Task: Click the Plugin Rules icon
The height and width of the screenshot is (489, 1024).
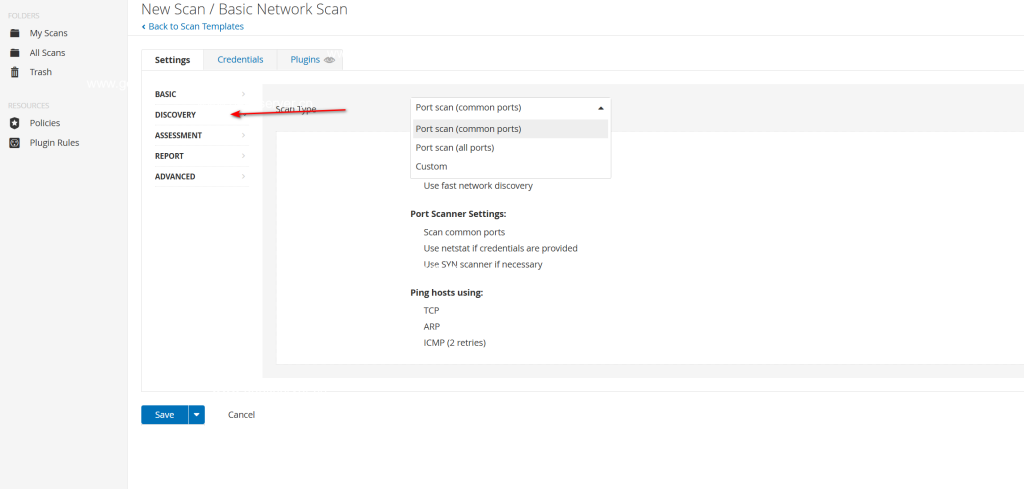Action: click(15, 143)
